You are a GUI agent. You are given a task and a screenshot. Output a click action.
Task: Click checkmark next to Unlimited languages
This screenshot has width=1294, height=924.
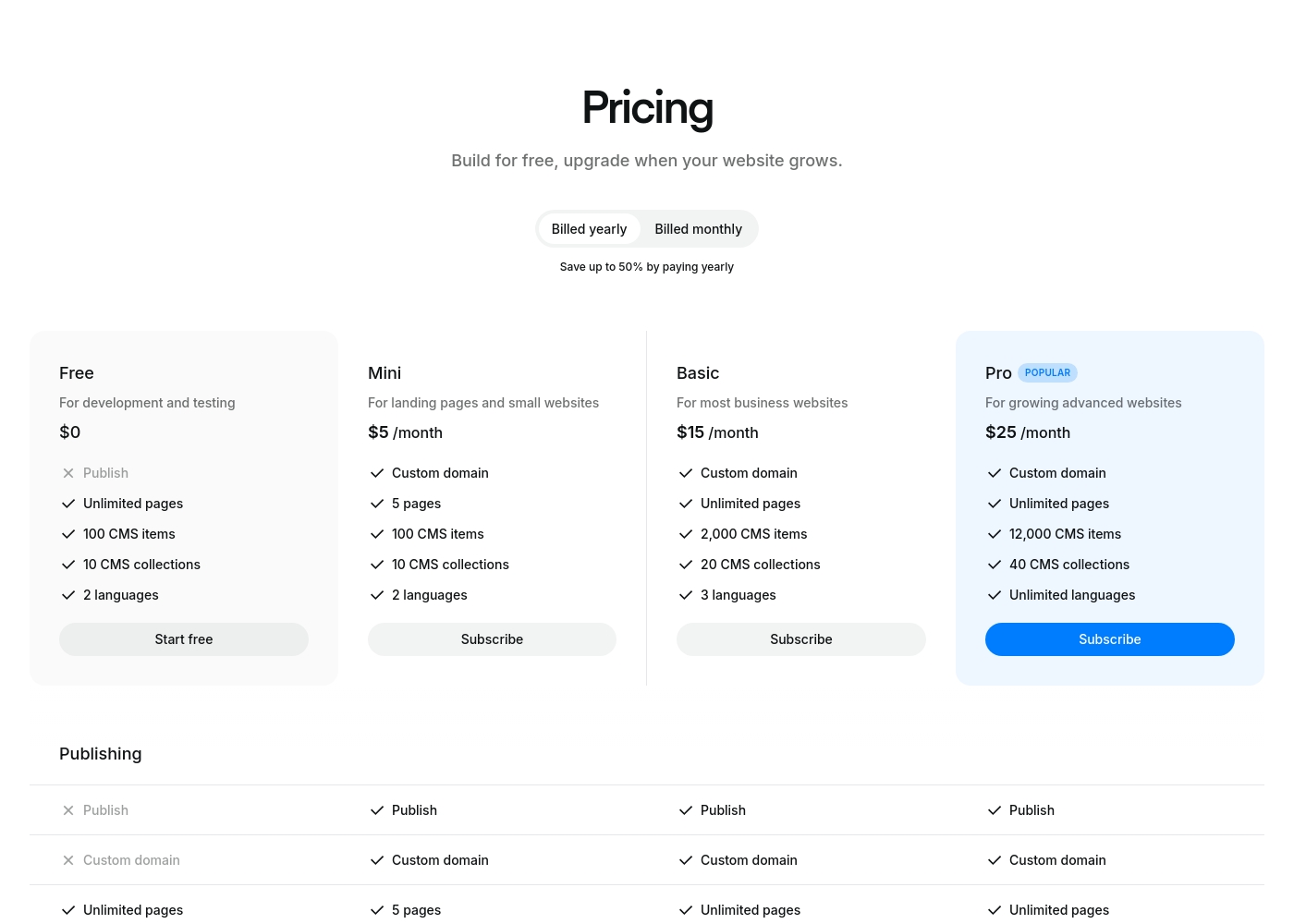pyautogui.click(x=995, y=595)
